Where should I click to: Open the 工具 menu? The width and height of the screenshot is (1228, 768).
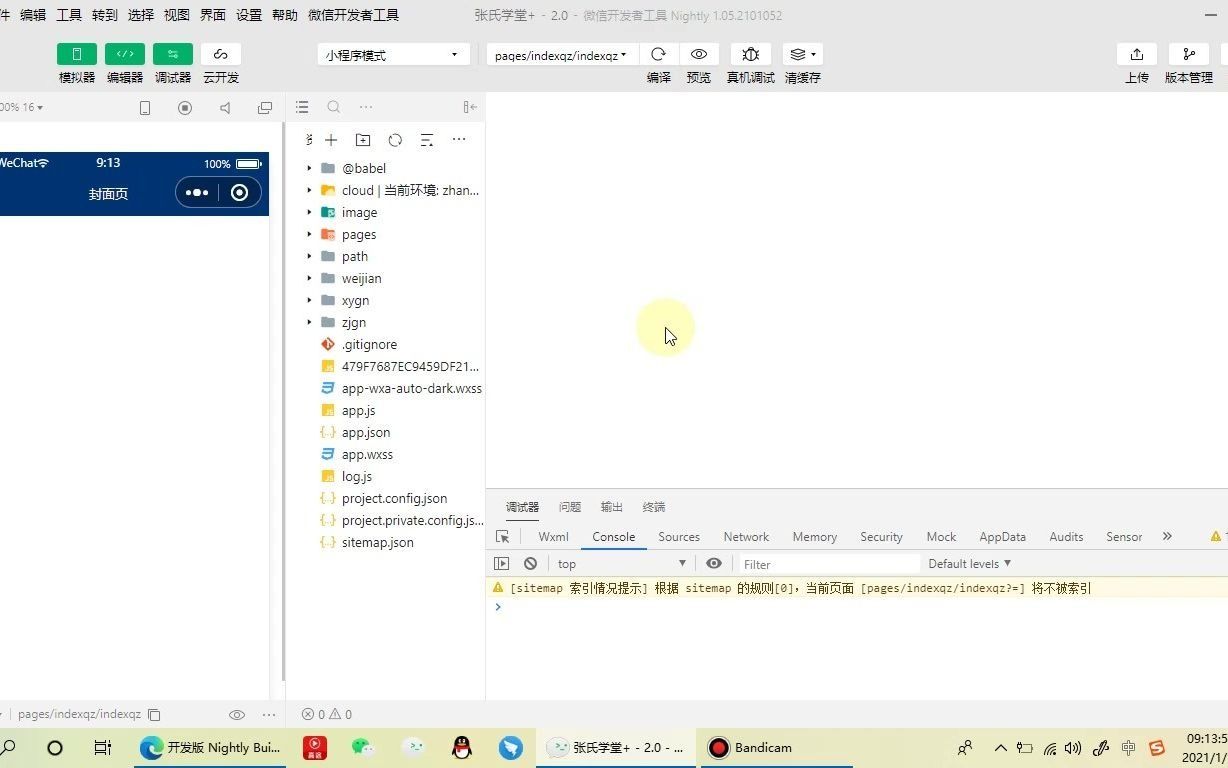pos(69,15)
